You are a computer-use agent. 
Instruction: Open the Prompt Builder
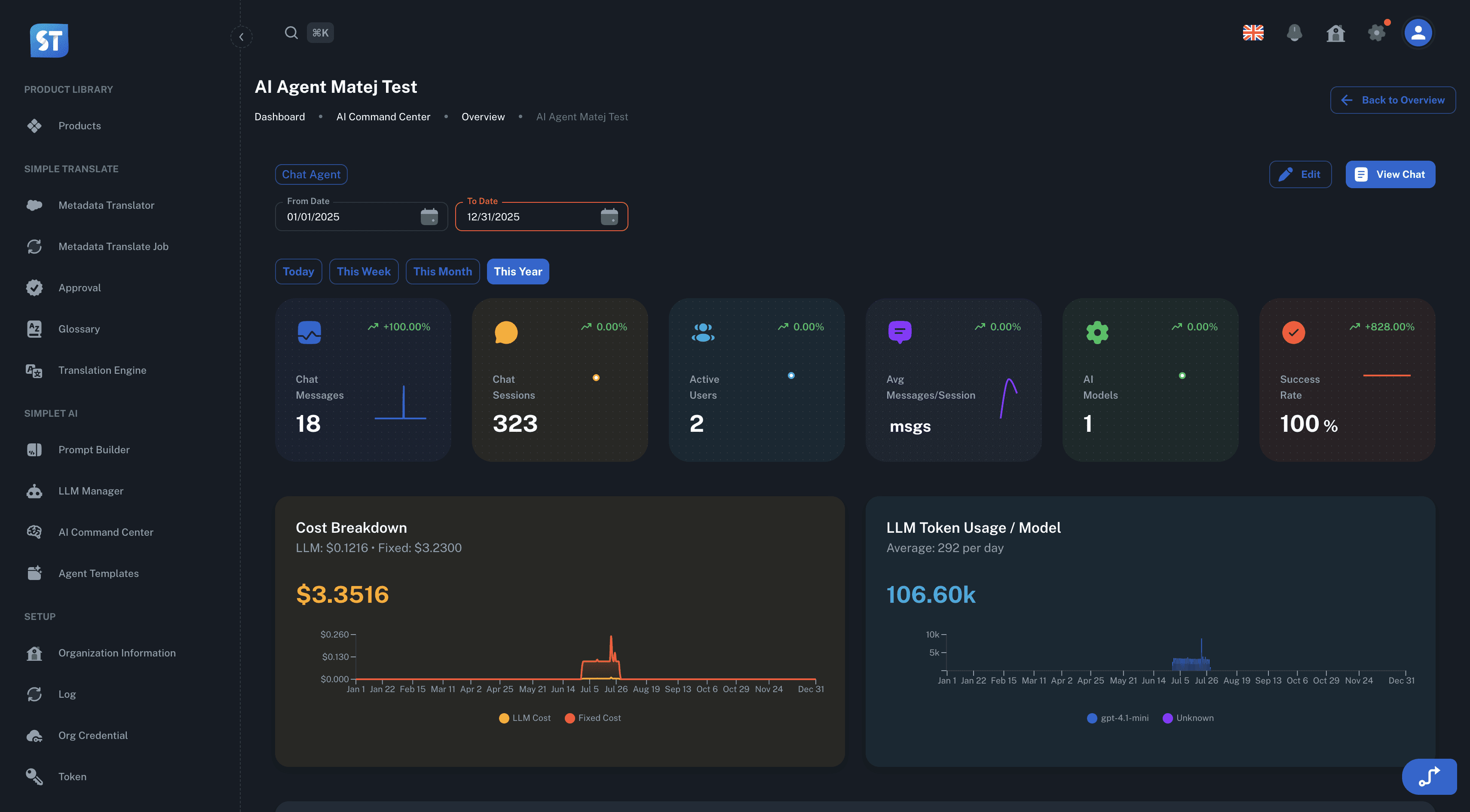[x=94, y=449]
